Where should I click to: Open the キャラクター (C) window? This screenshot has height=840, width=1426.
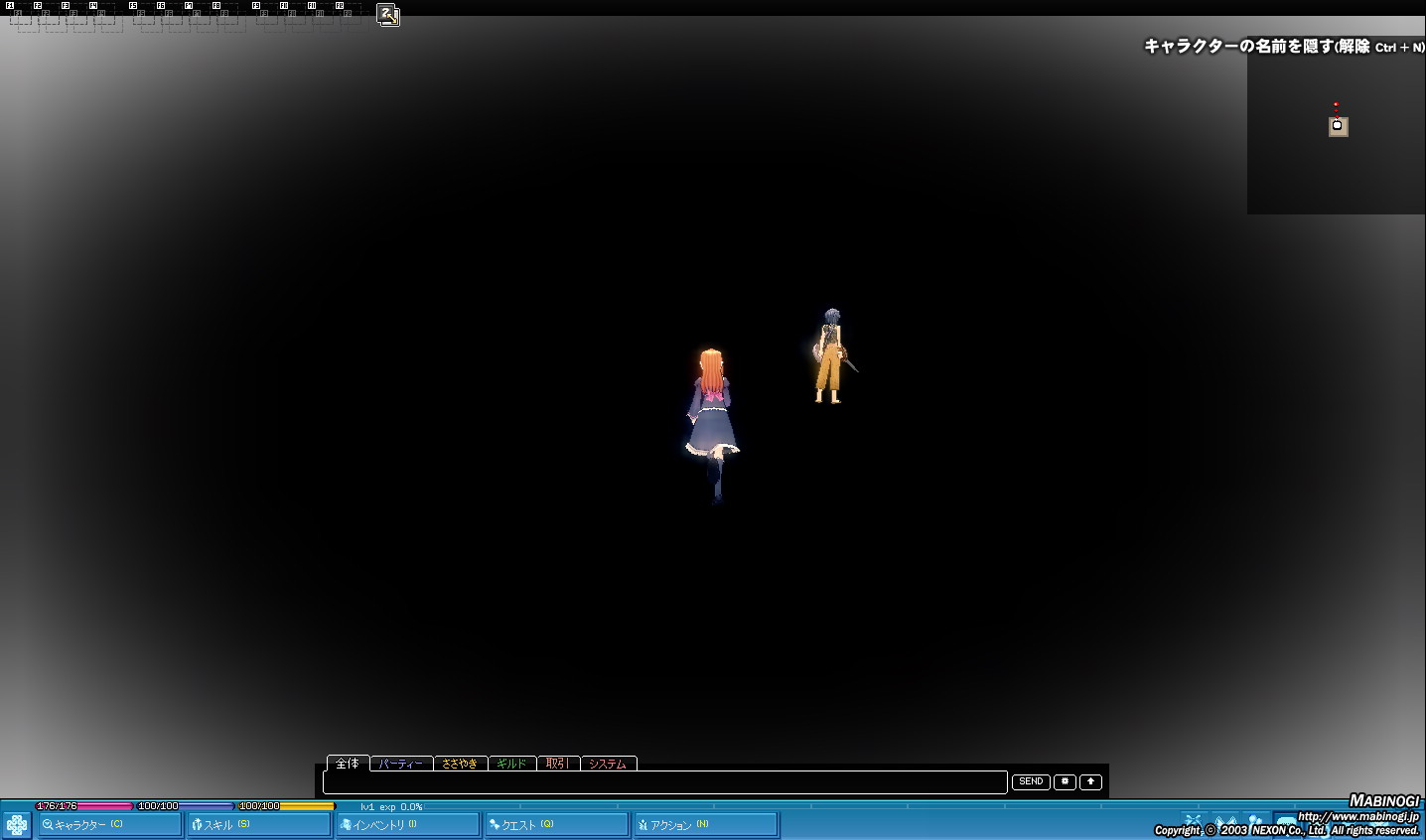110,825
